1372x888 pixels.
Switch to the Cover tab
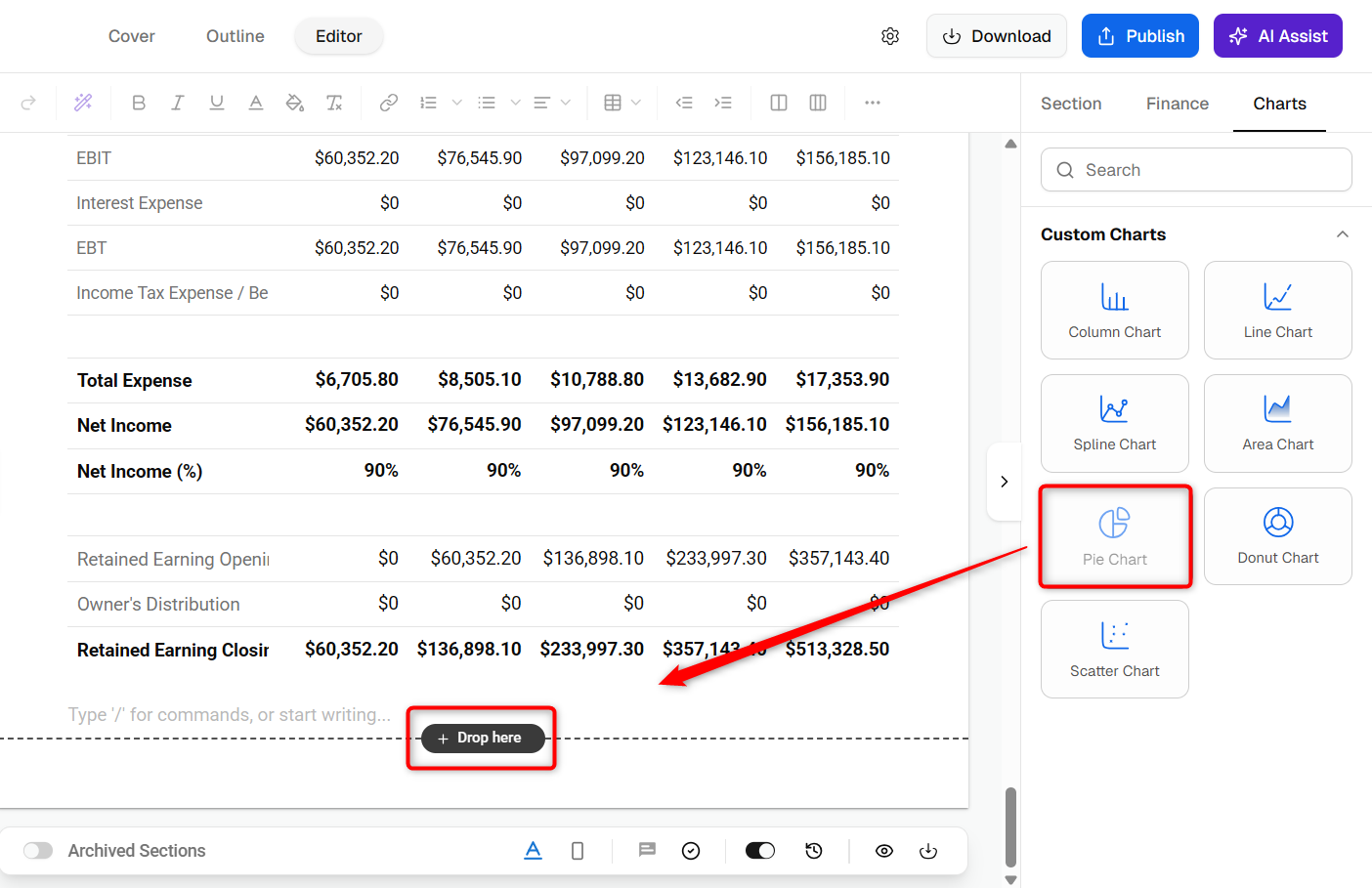(132, 36)
